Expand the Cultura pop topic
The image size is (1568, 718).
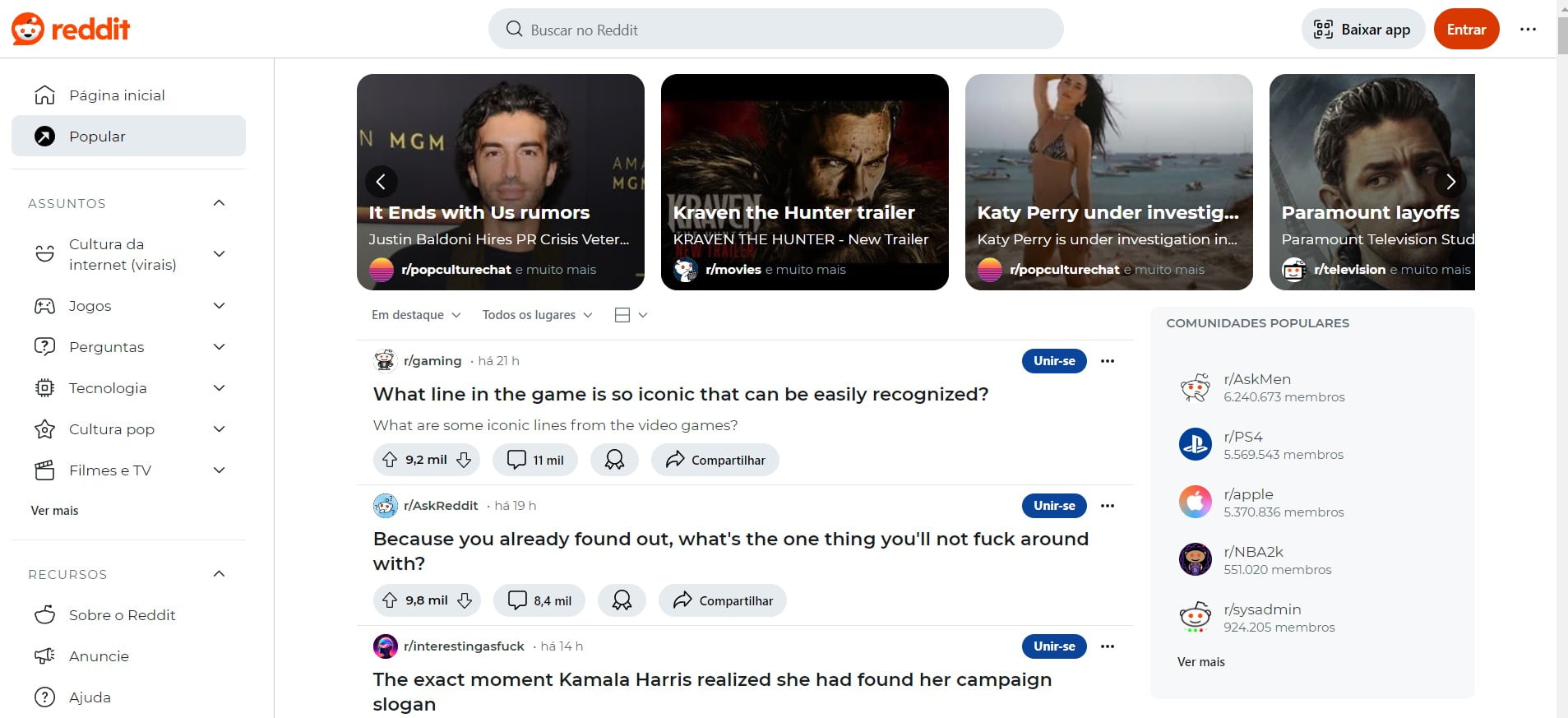pyautogui.click(x=219, y=429)
